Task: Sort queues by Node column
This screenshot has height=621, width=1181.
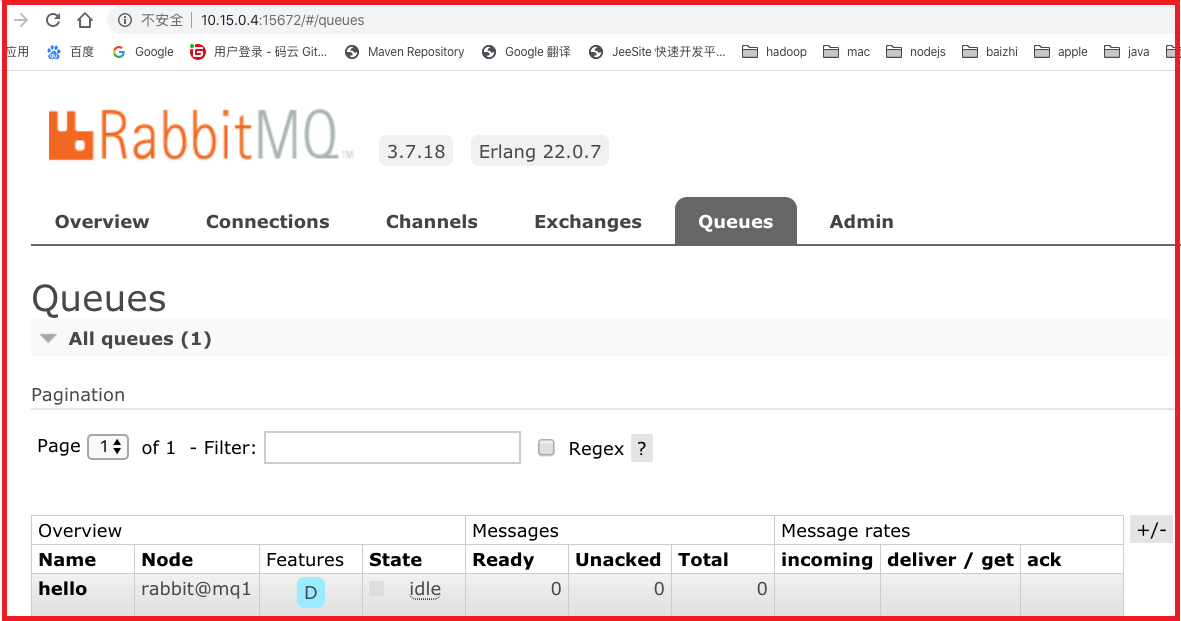Action: [167, 559]
